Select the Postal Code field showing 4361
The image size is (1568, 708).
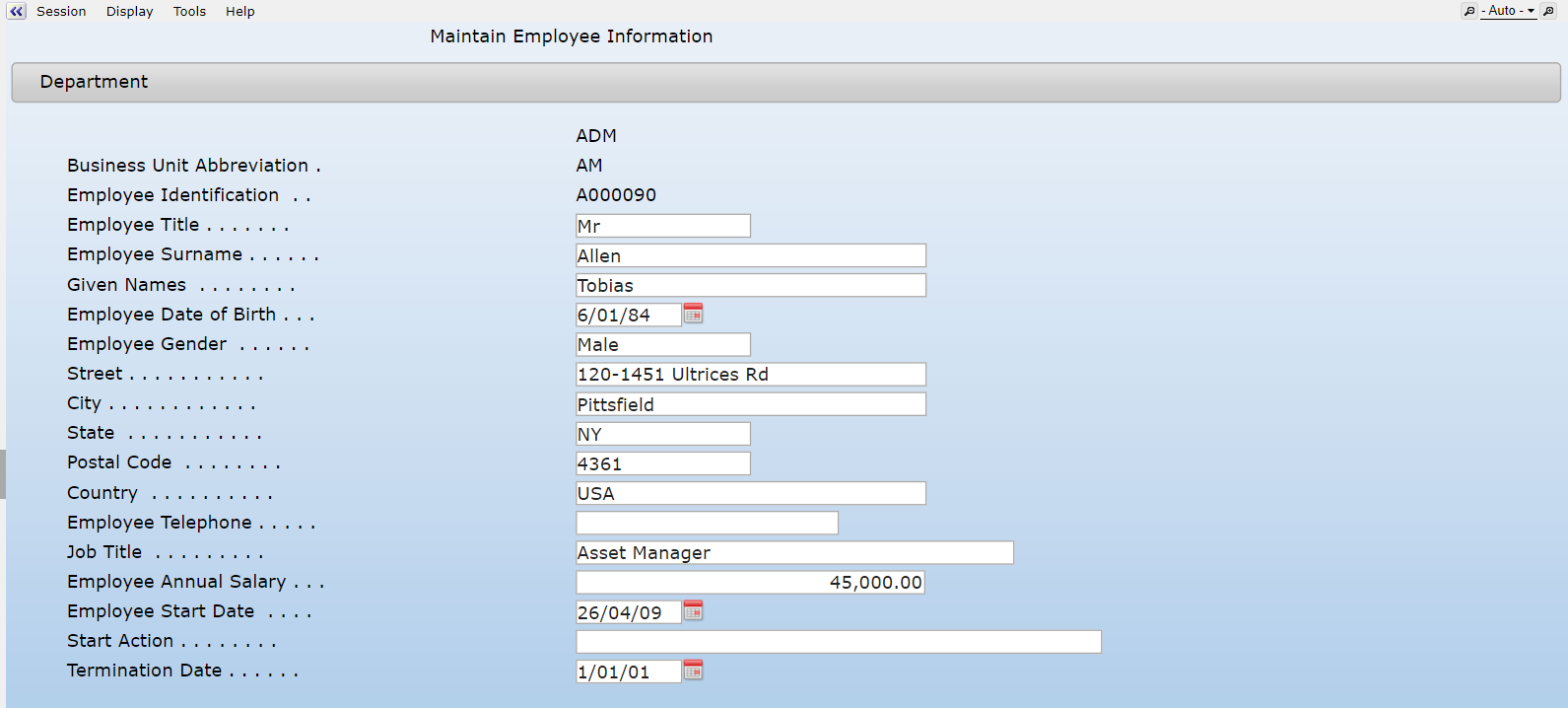pos(662,463)
